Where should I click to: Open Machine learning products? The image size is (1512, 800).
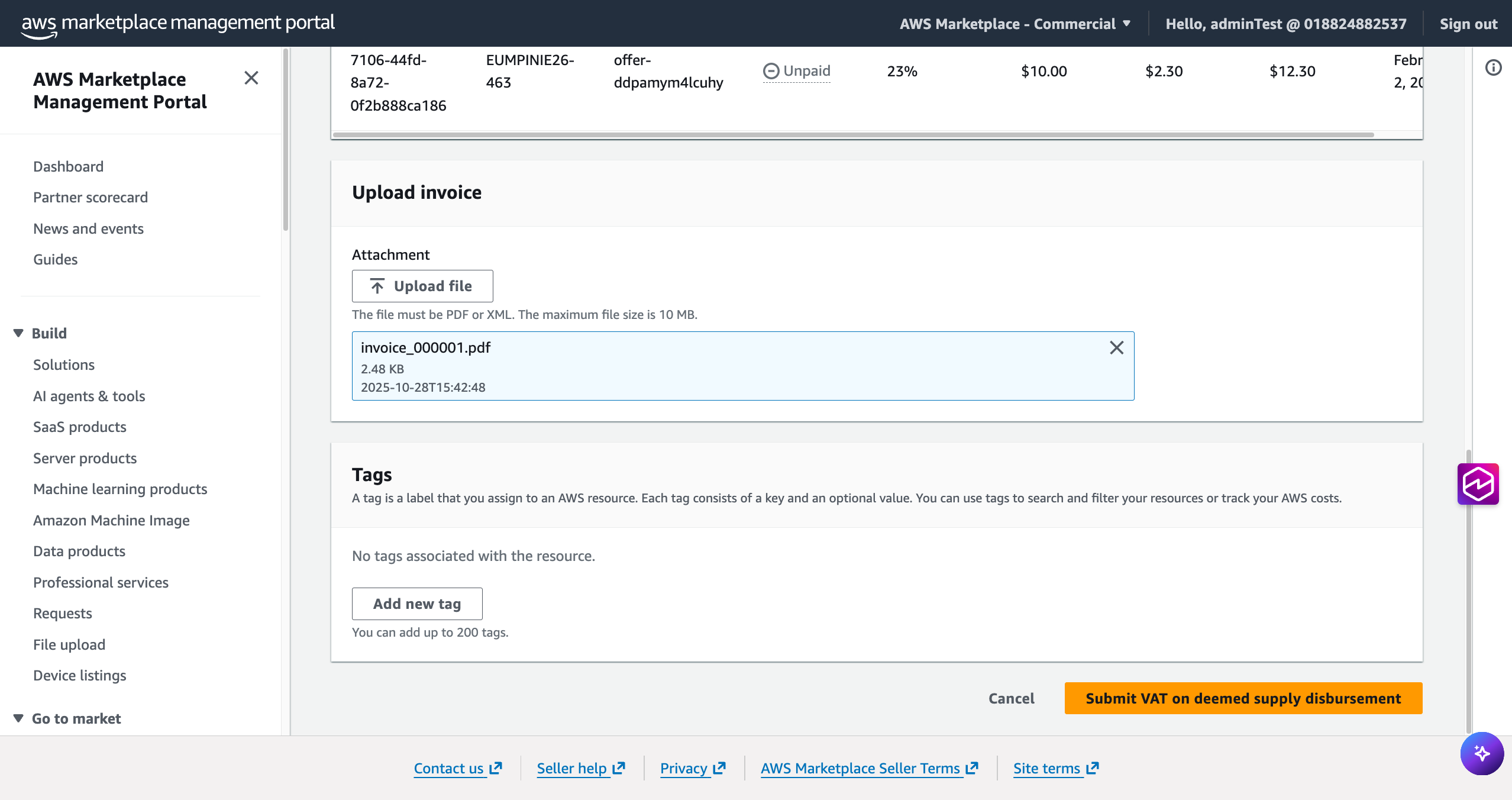(121, 489)
